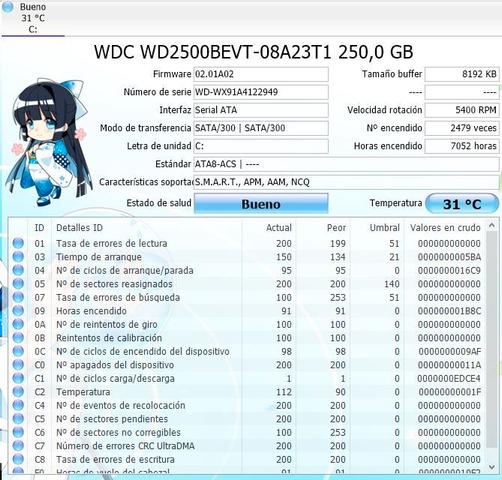Viewport: 502px width, 480px height.
Task: Click the Detalles ID column header
Action: tap(147, 228)
